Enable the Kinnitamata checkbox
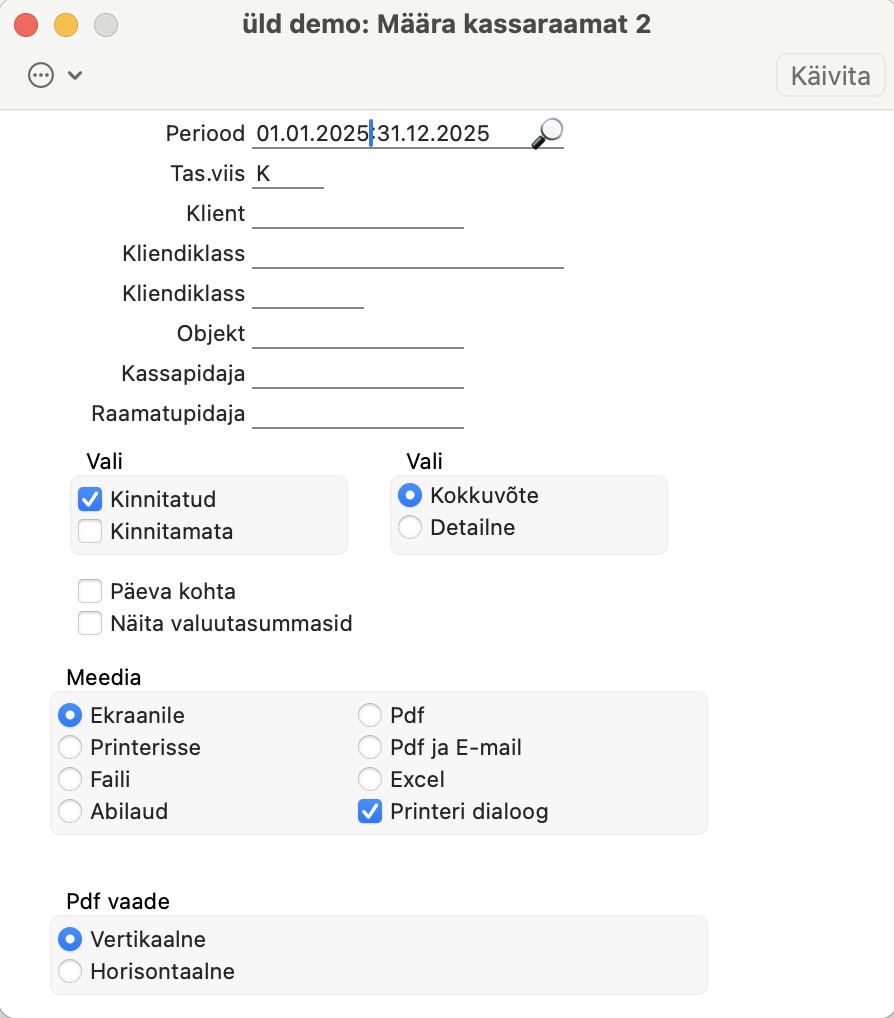The image size is (894, 1018). point(90,531)
